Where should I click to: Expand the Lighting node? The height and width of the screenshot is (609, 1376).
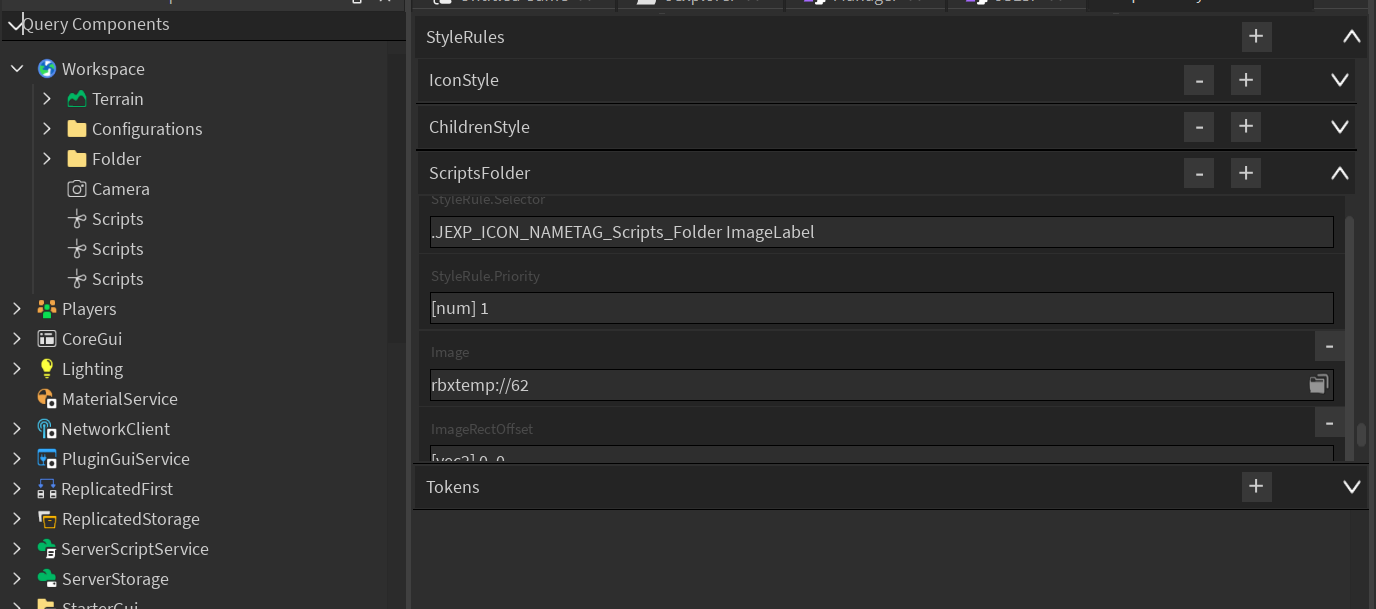tap(17, 369)
